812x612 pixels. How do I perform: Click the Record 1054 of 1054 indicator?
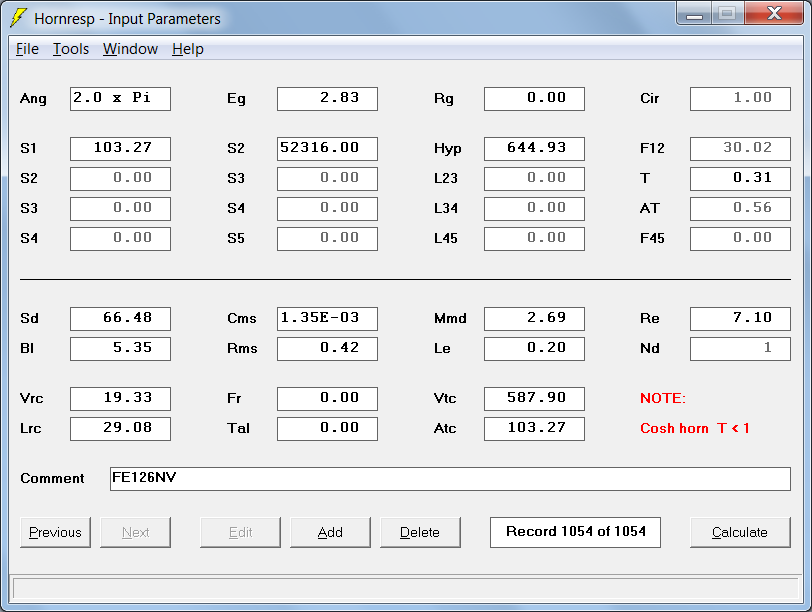(x=575, y=532)
